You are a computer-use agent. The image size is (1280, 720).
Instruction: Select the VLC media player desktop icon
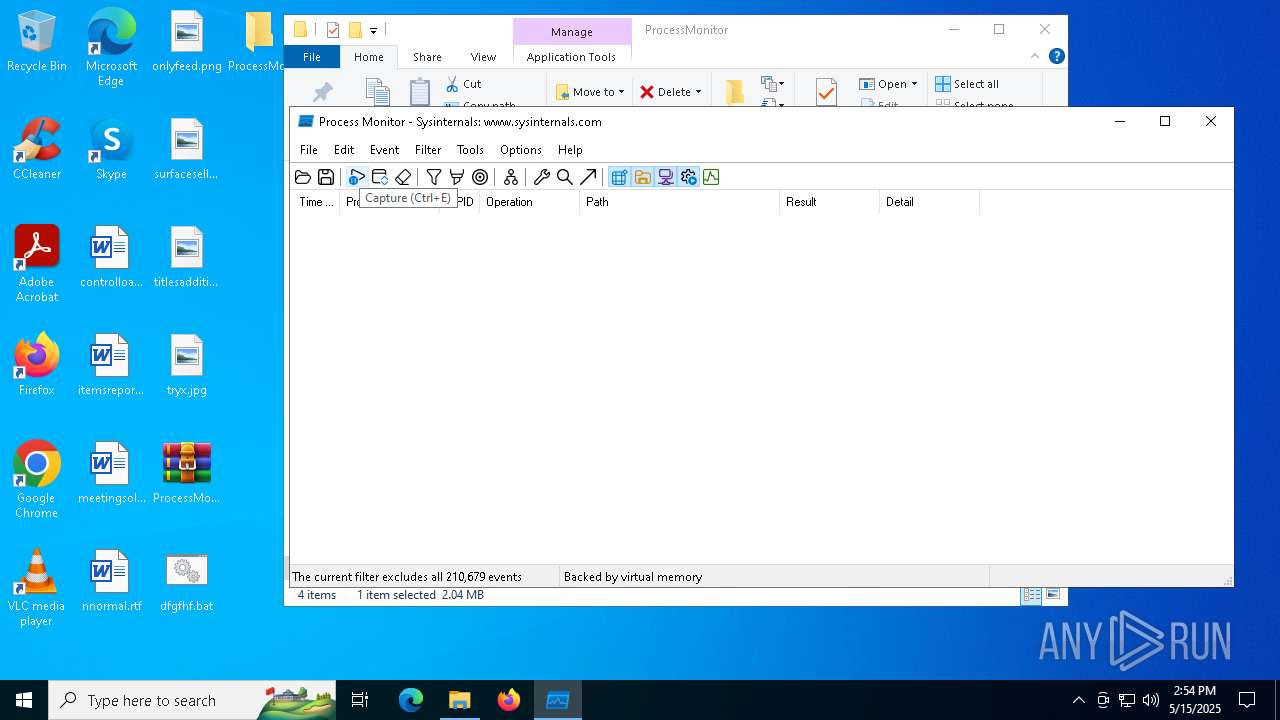(37, 588)
